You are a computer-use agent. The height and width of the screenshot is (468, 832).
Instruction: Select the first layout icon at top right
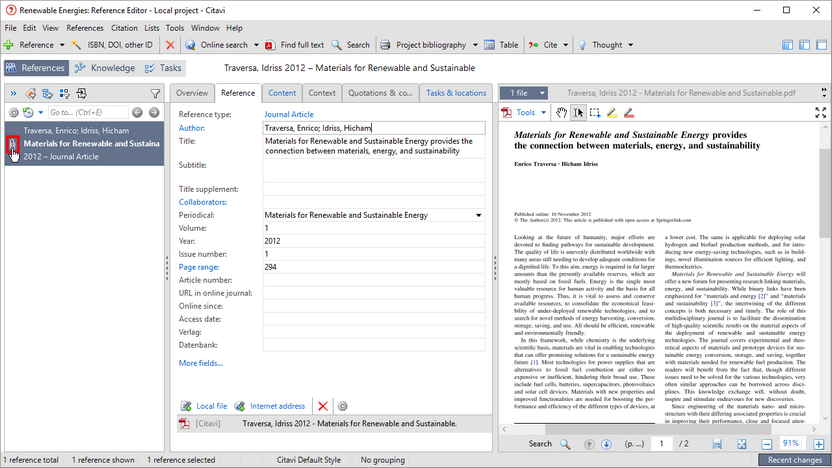coord(787,45)
